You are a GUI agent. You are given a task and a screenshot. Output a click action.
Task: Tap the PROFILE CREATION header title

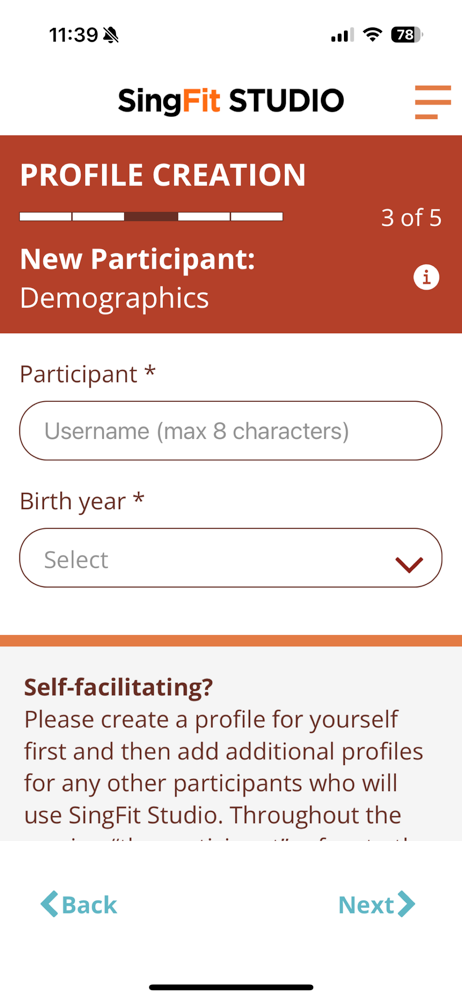pos(163,175)
